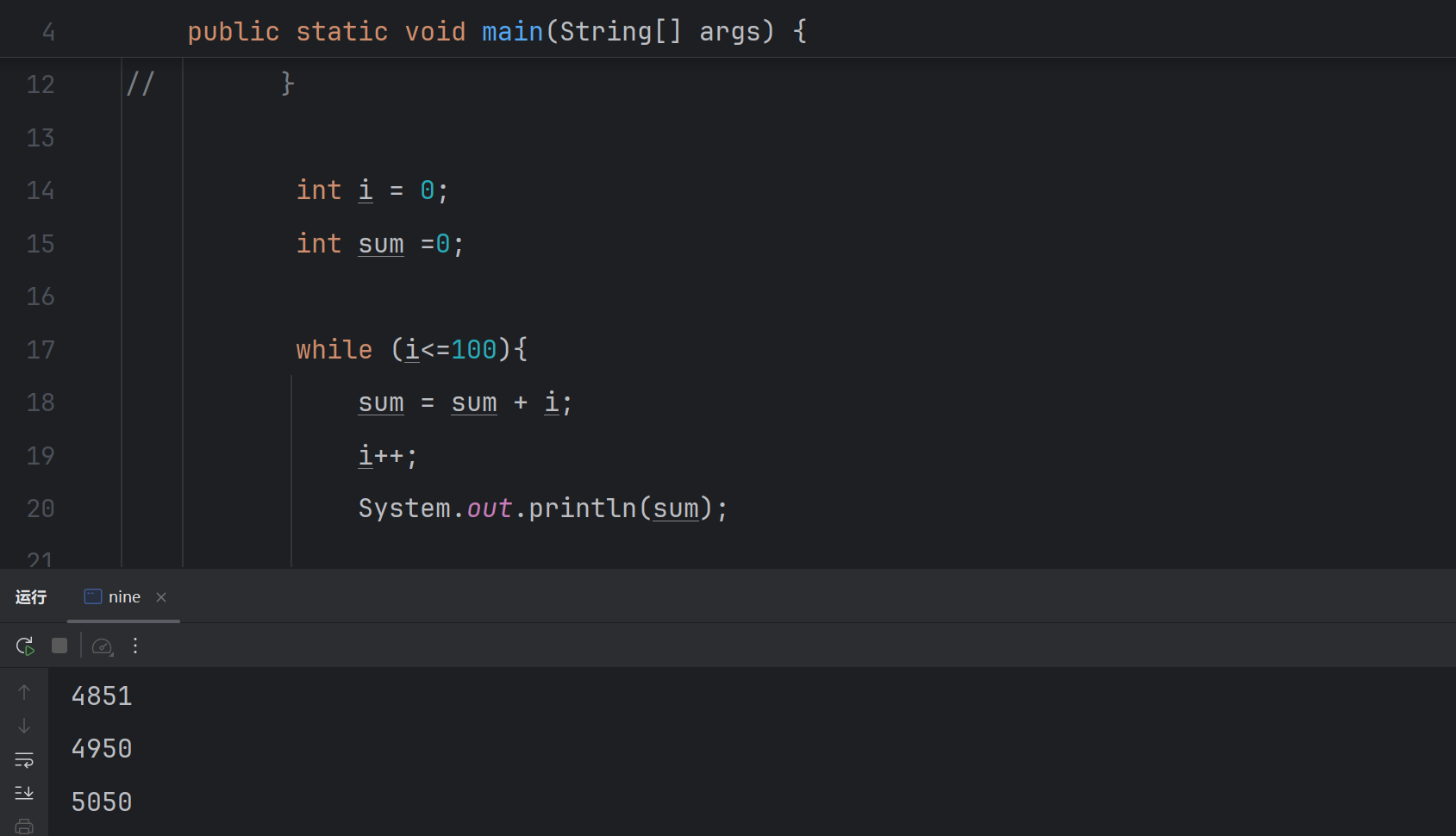
Task: Click the 4950 console output line
Action: 102,749
